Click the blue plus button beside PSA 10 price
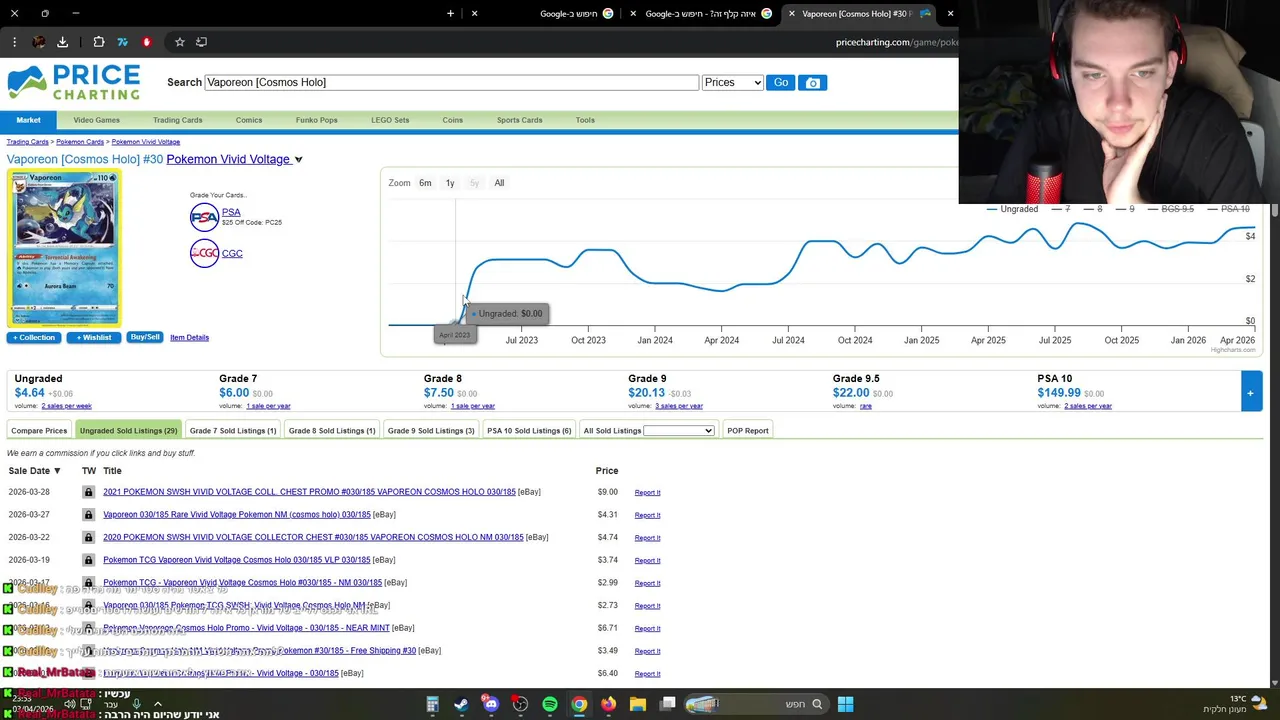This screenshot has width=1280, height=720. pos(1250,393)
